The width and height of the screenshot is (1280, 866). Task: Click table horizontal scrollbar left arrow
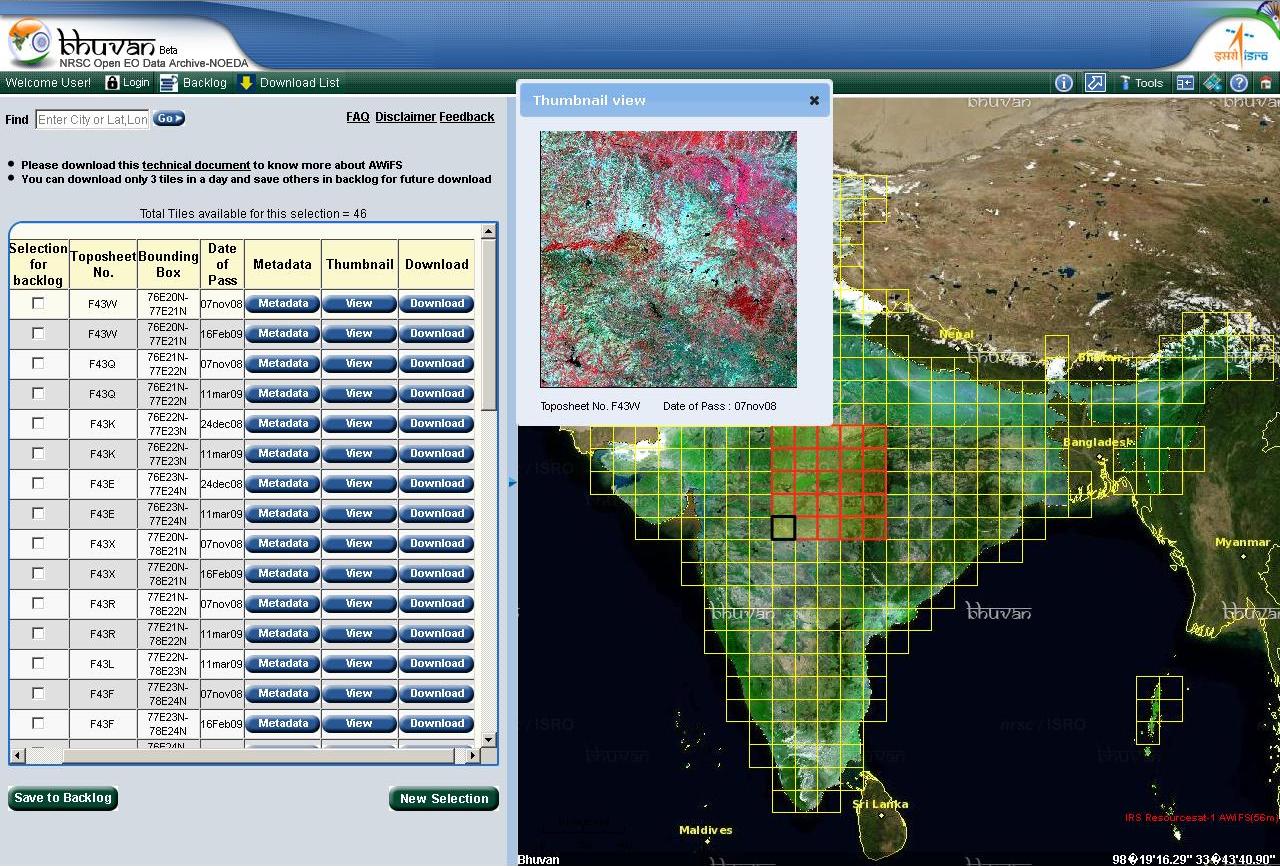coord(17,755)
